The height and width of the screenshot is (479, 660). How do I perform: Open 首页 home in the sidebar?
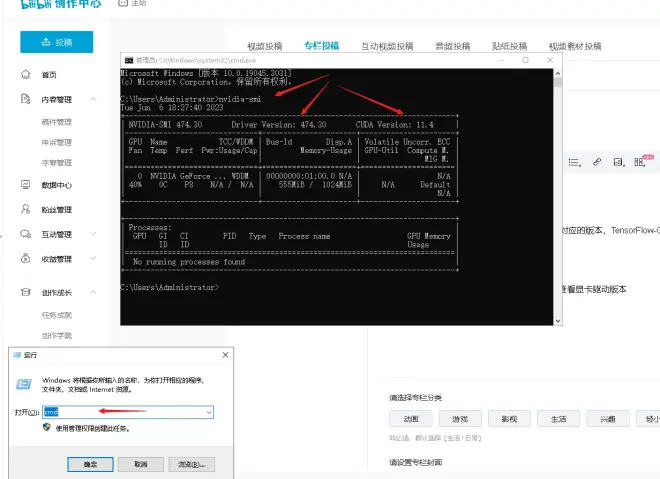(49, 75)
